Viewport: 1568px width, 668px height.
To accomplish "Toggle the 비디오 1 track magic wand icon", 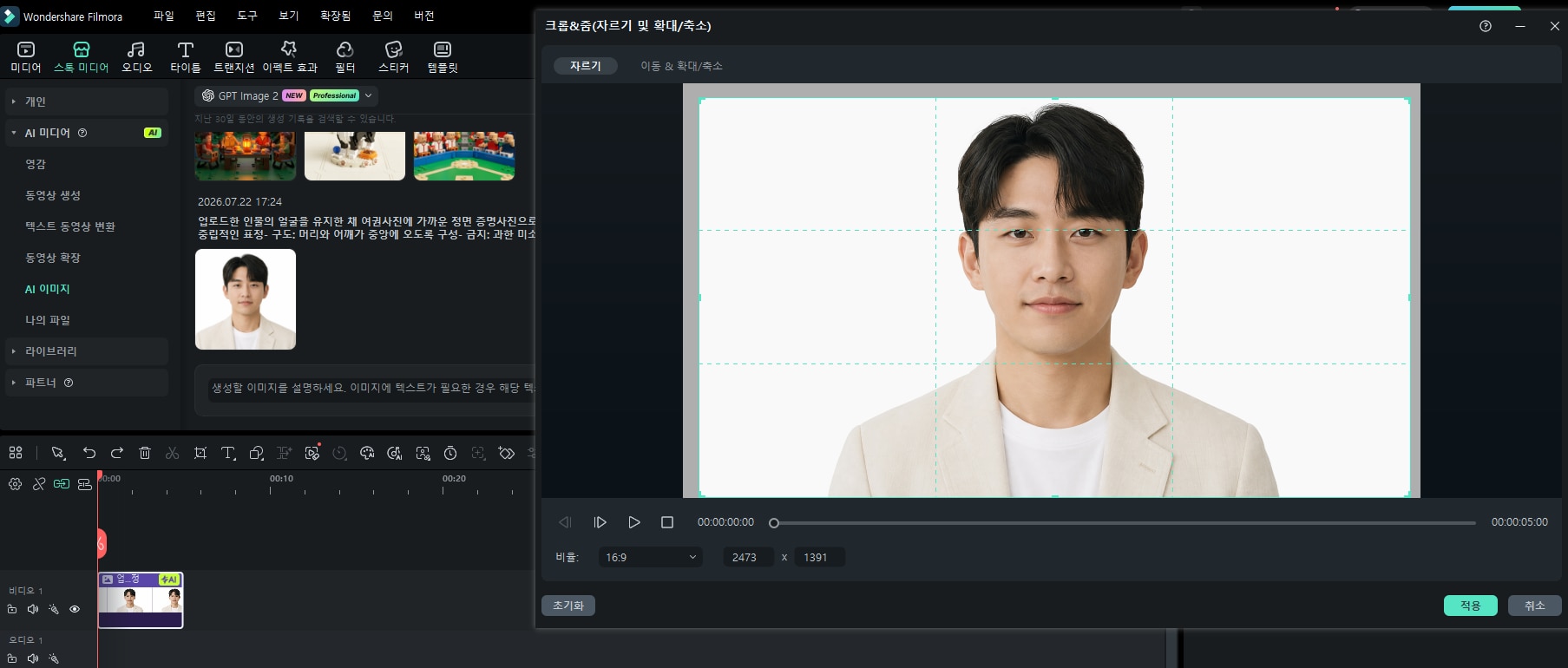I will pyautogui.click(x=54, y=609).
